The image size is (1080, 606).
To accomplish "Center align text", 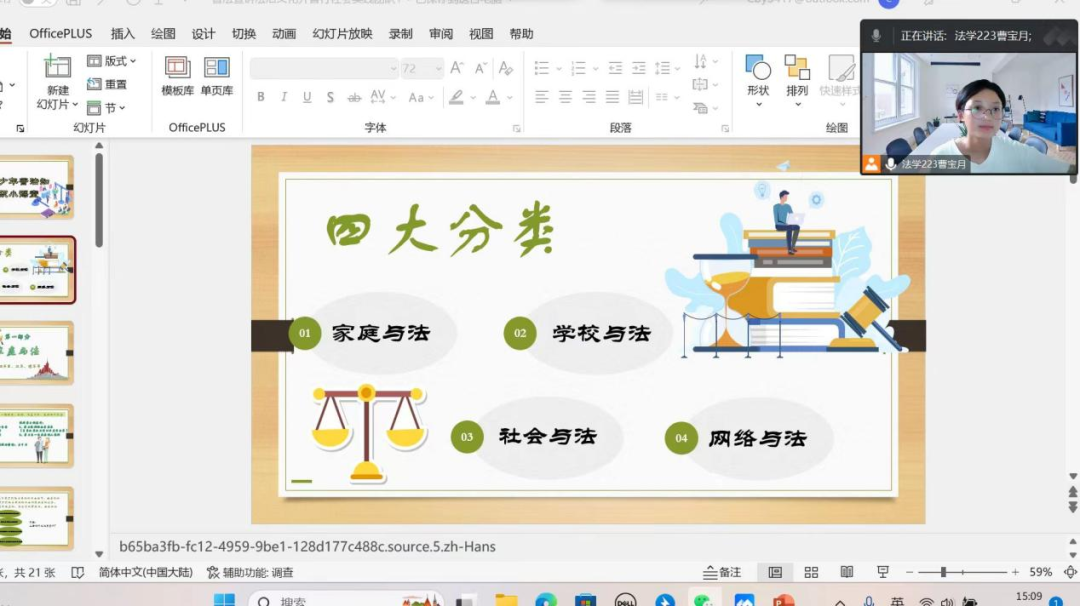I will [x=565, y=97].
